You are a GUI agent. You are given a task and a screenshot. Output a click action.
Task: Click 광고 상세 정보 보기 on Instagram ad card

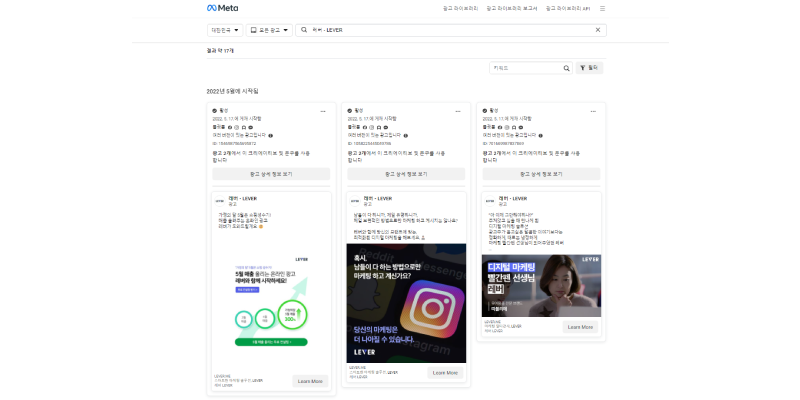click(406, 174)
